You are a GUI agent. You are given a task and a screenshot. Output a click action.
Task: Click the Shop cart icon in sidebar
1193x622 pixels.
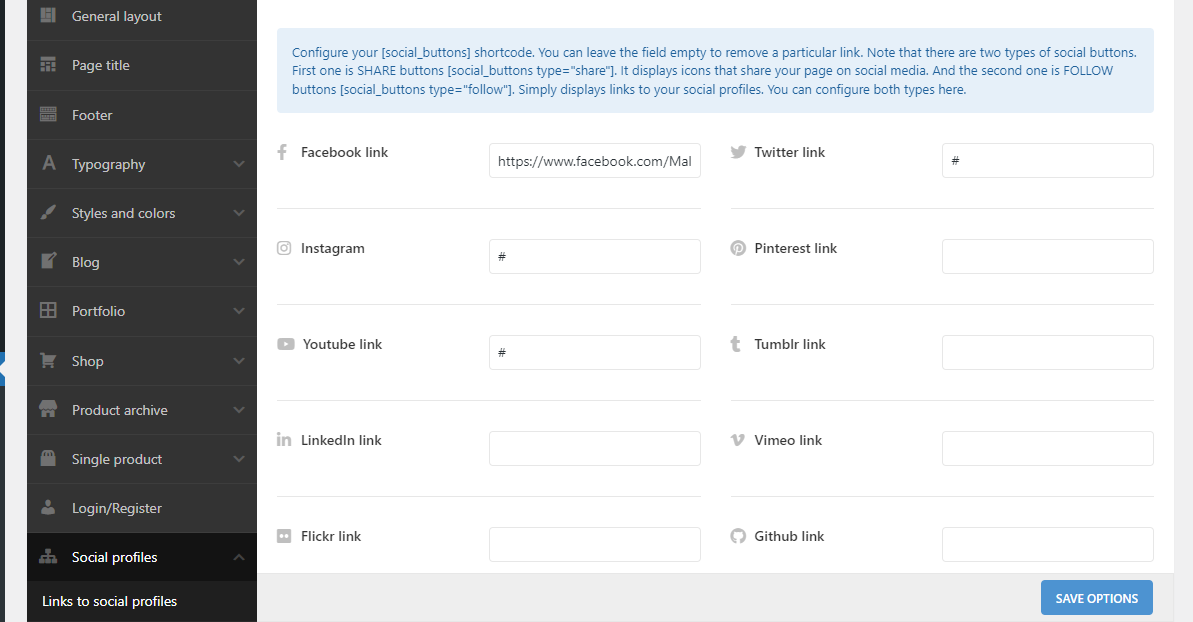click(48, 361)
